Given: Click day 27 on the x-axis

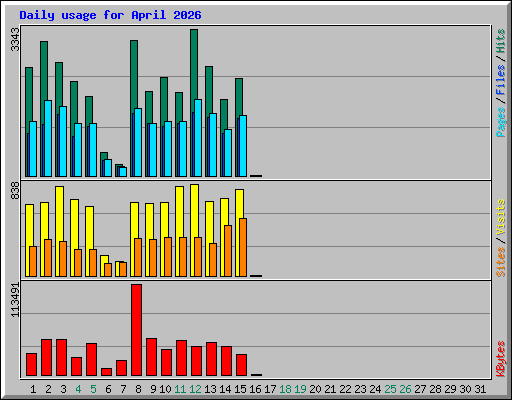Looking at the screenshot, I should pos(420,389).
